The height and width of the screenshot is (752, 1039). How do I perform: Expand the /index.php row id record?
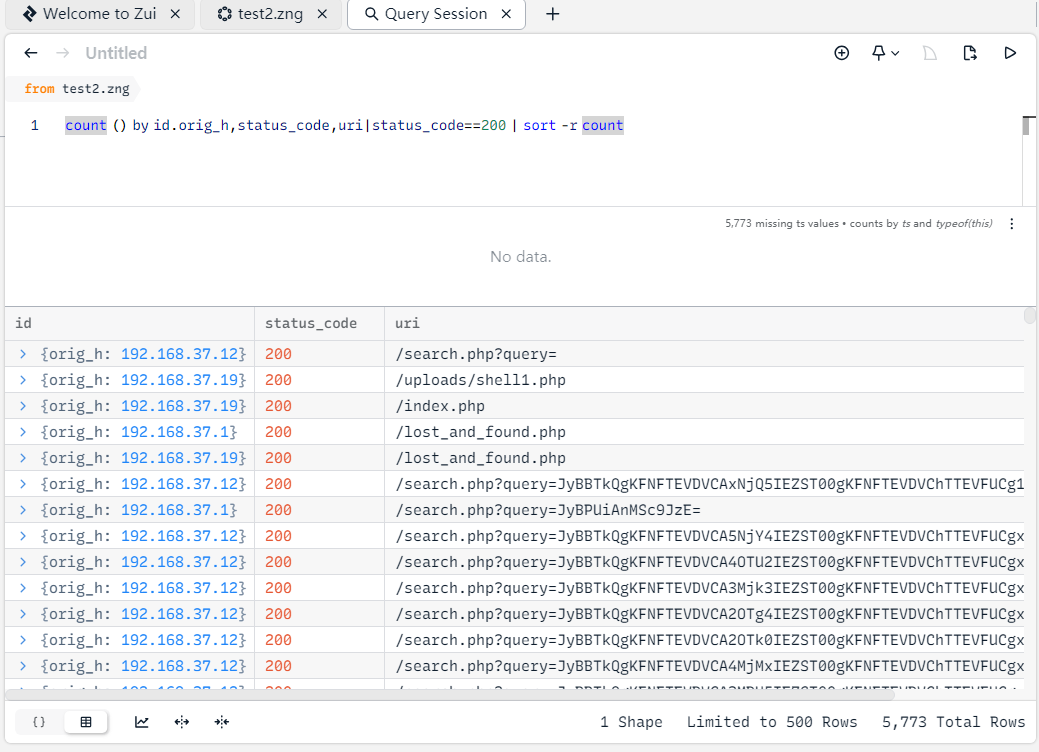coord(24,406)
